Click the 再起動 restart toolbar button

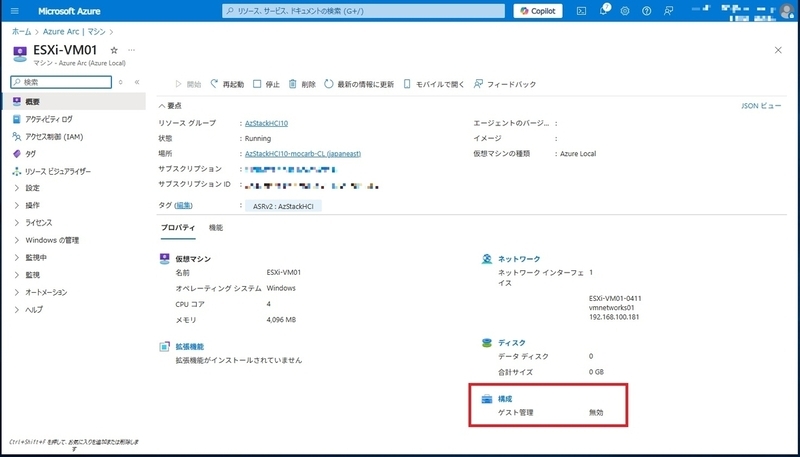[227, 84]
